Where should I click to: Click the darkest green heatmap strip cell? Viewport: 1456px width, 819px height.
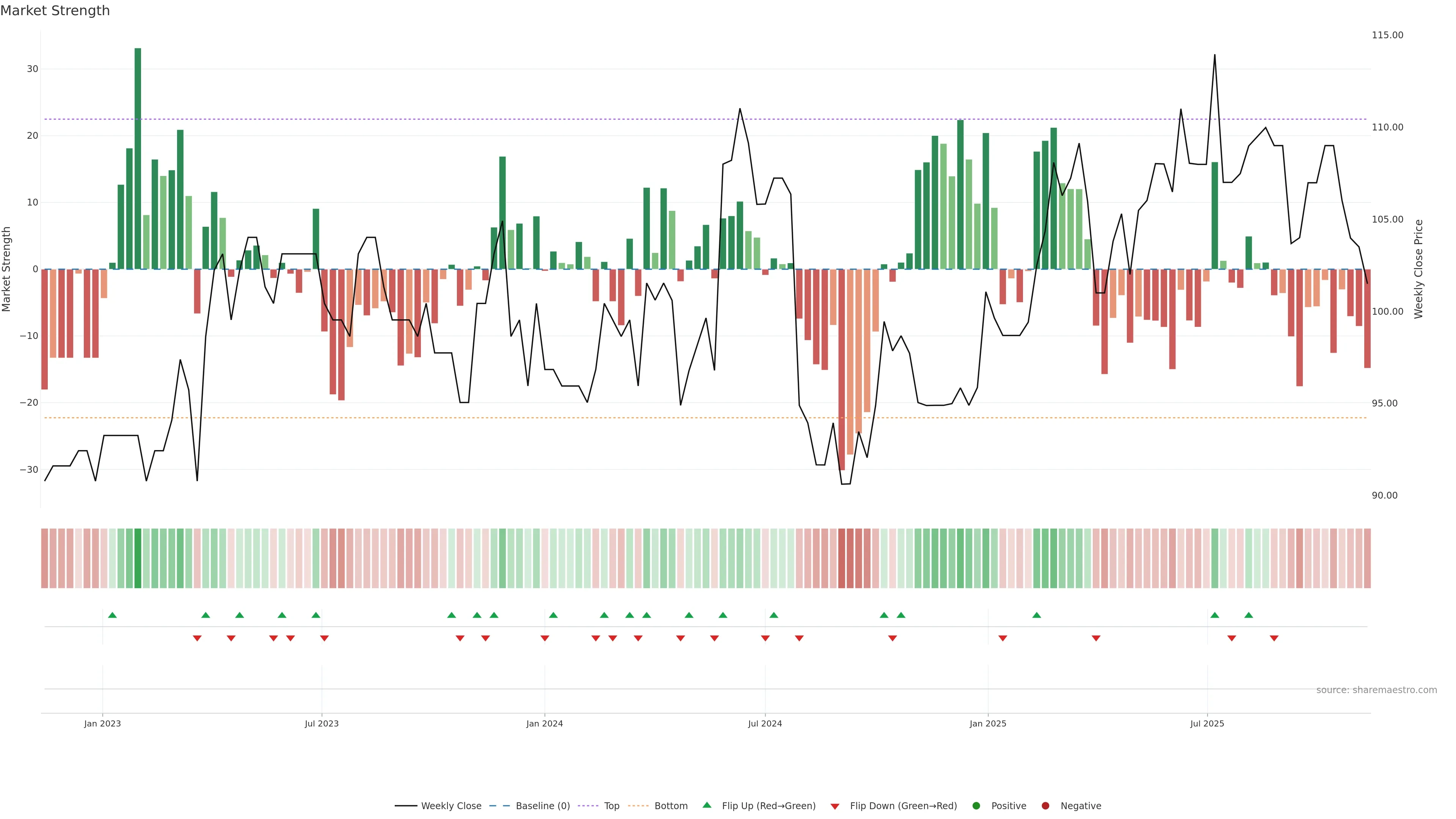coord(138,559)
